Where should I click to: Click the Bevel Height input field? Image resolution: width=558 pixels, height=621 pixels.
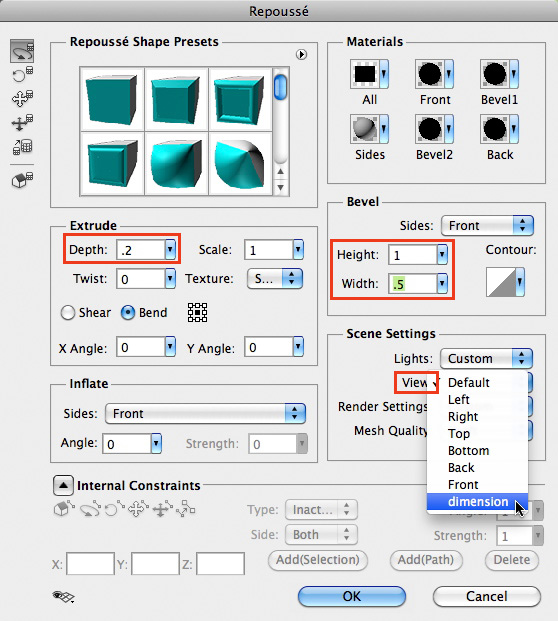(x=412, y=255)
